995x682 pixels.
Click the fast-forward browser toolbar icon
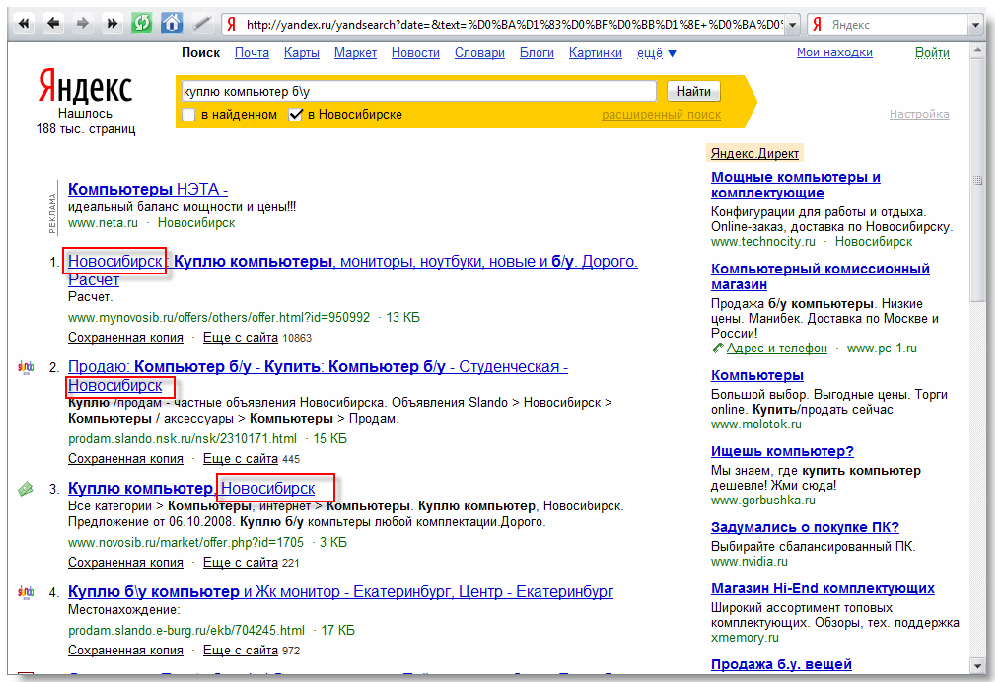tap(112, 24)
